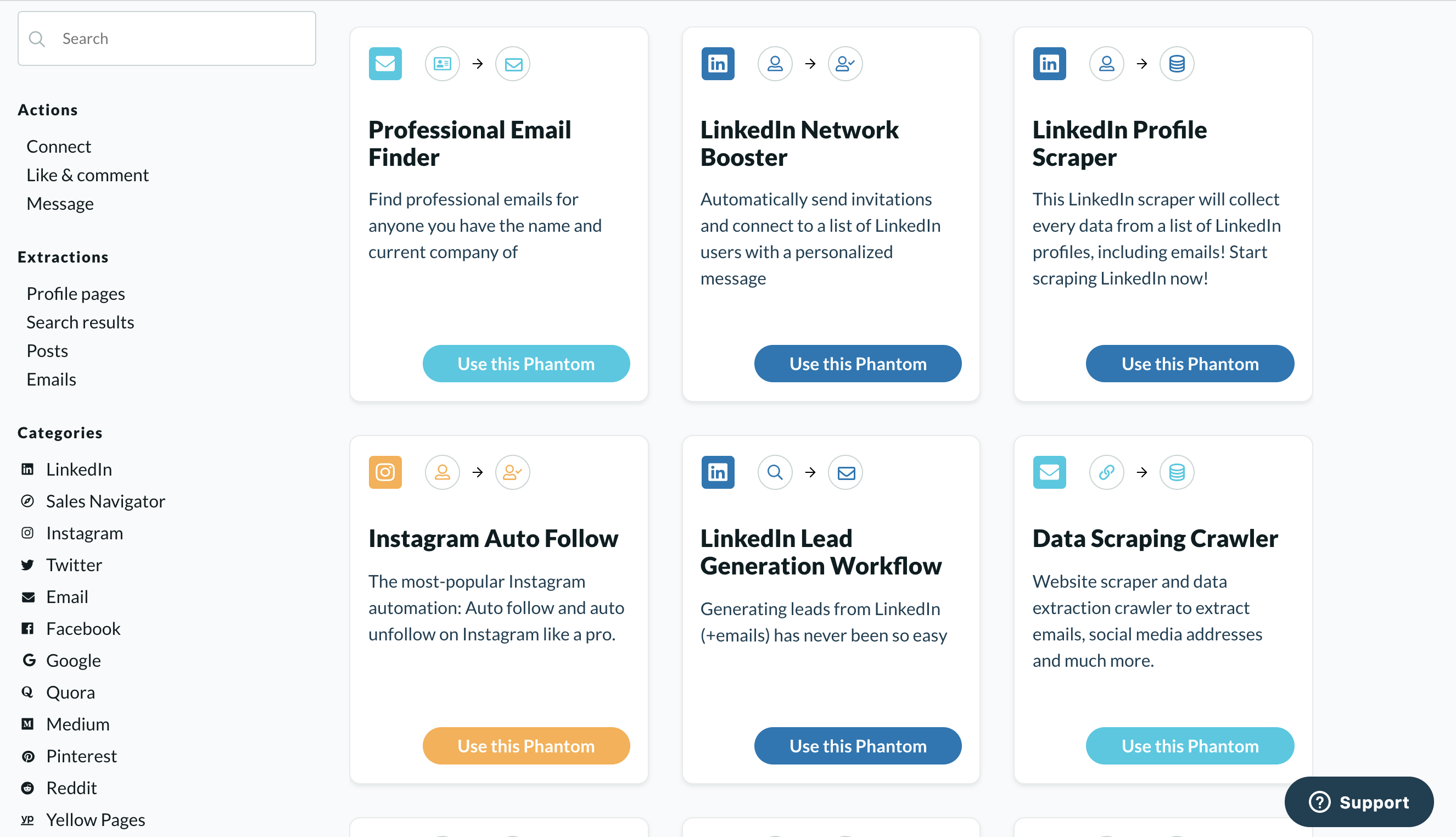Click the Instagram logo on Auto Follow card

(x=385, y=472)
